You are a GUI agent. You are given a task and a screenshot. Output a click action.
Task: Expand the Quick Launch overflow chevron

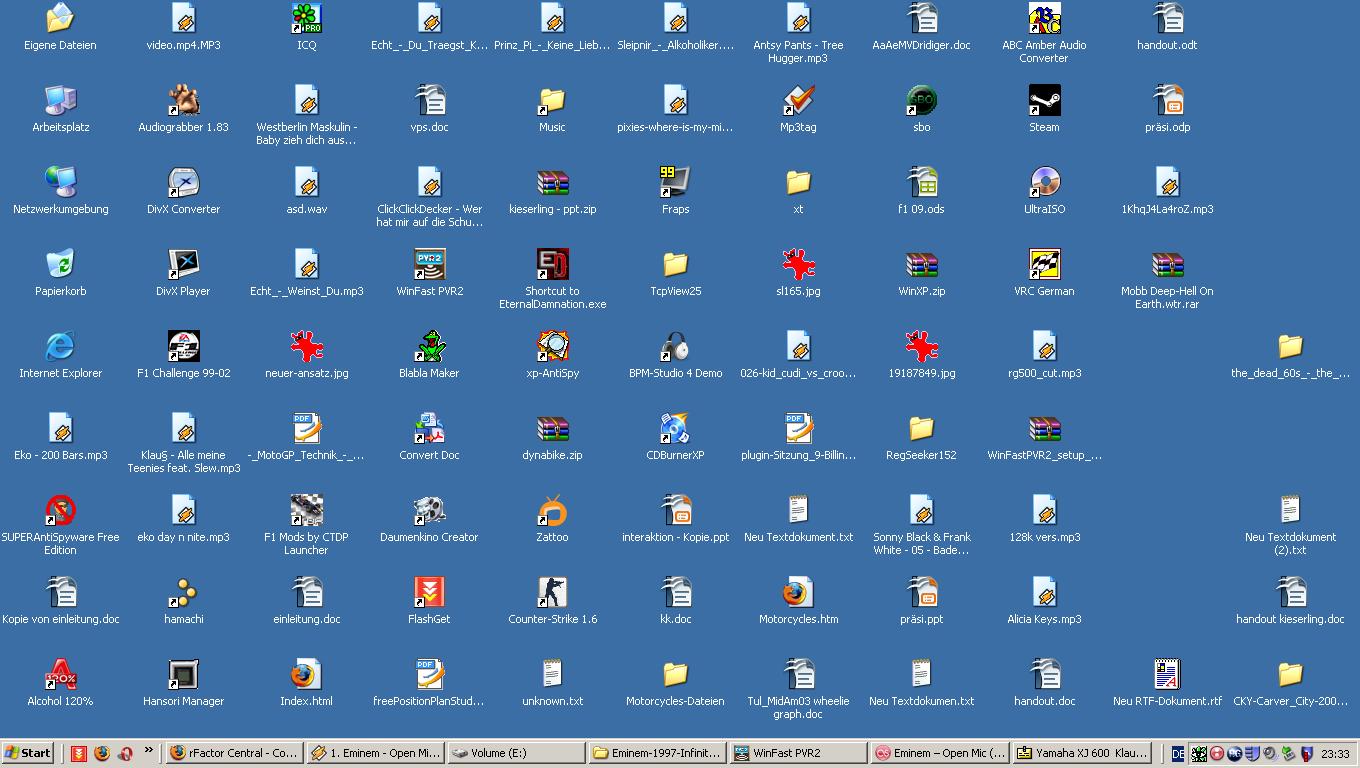pyautogui.click(x=149, y=751)
